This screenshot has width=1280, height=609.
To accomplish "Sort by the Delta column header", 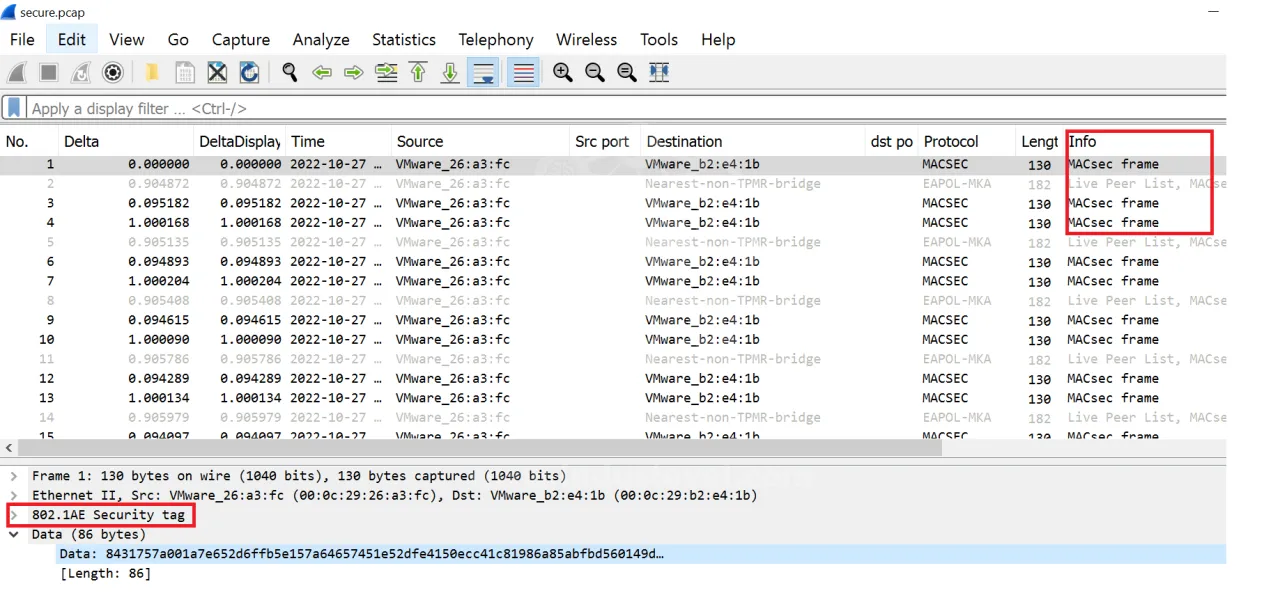I will click(126, 141).
